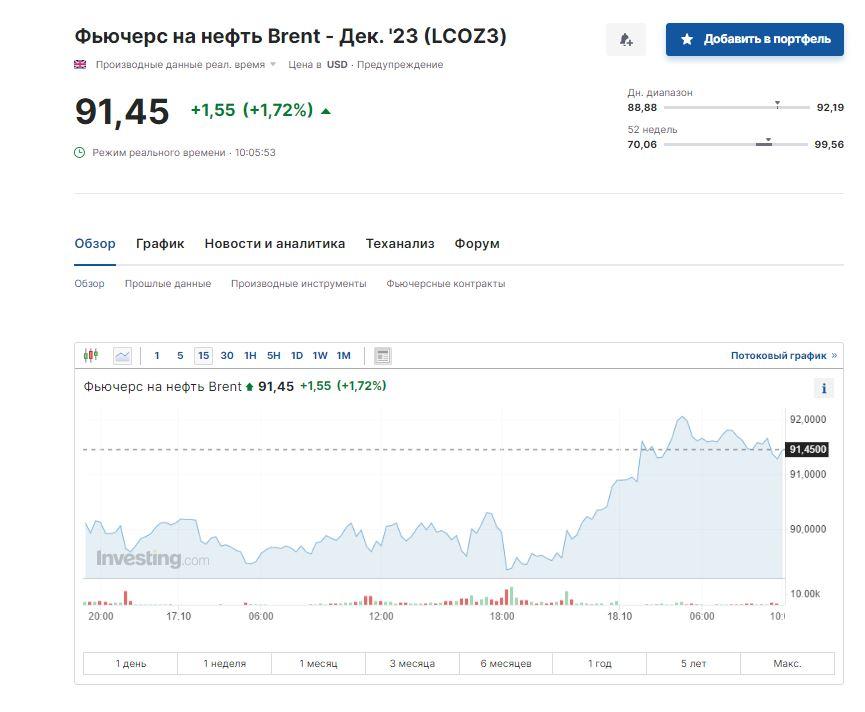Open the Теханализ tab
865x712 pixels.
pos(400,244)
